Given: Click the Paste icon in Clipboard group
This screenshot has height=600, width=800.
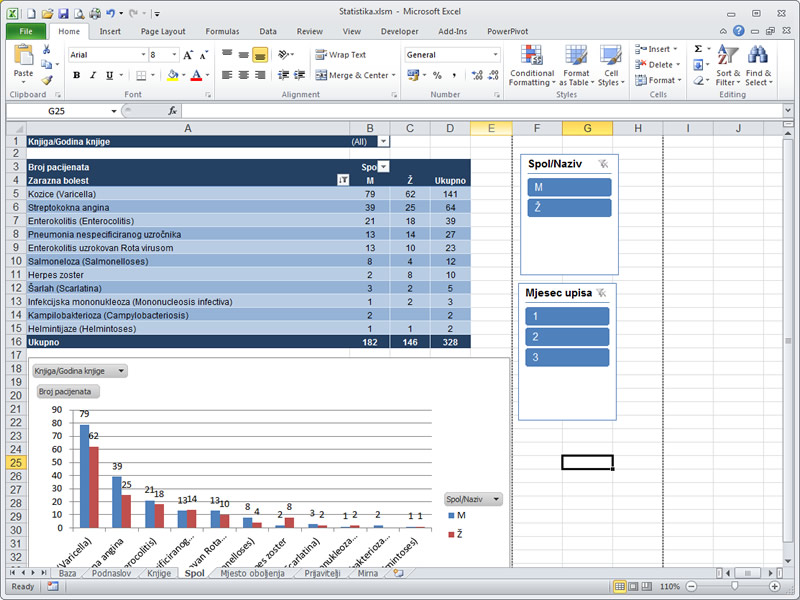Looking at the screenshot, I should click(x=23, y=55).
